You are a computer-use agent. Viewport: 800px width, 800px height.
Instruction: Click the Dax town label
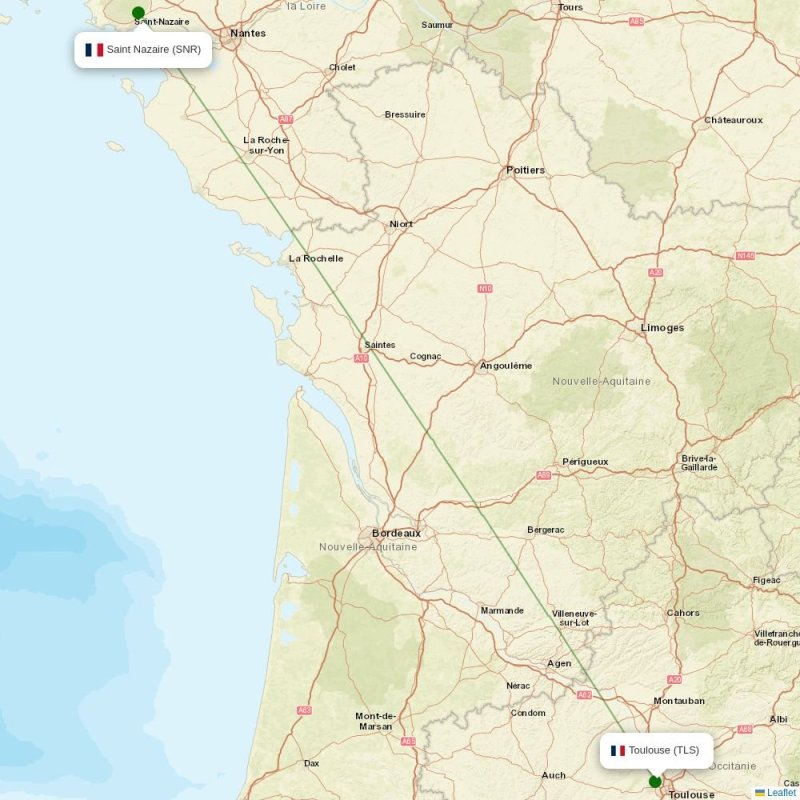pyautogui.click(x=312, y=763)
